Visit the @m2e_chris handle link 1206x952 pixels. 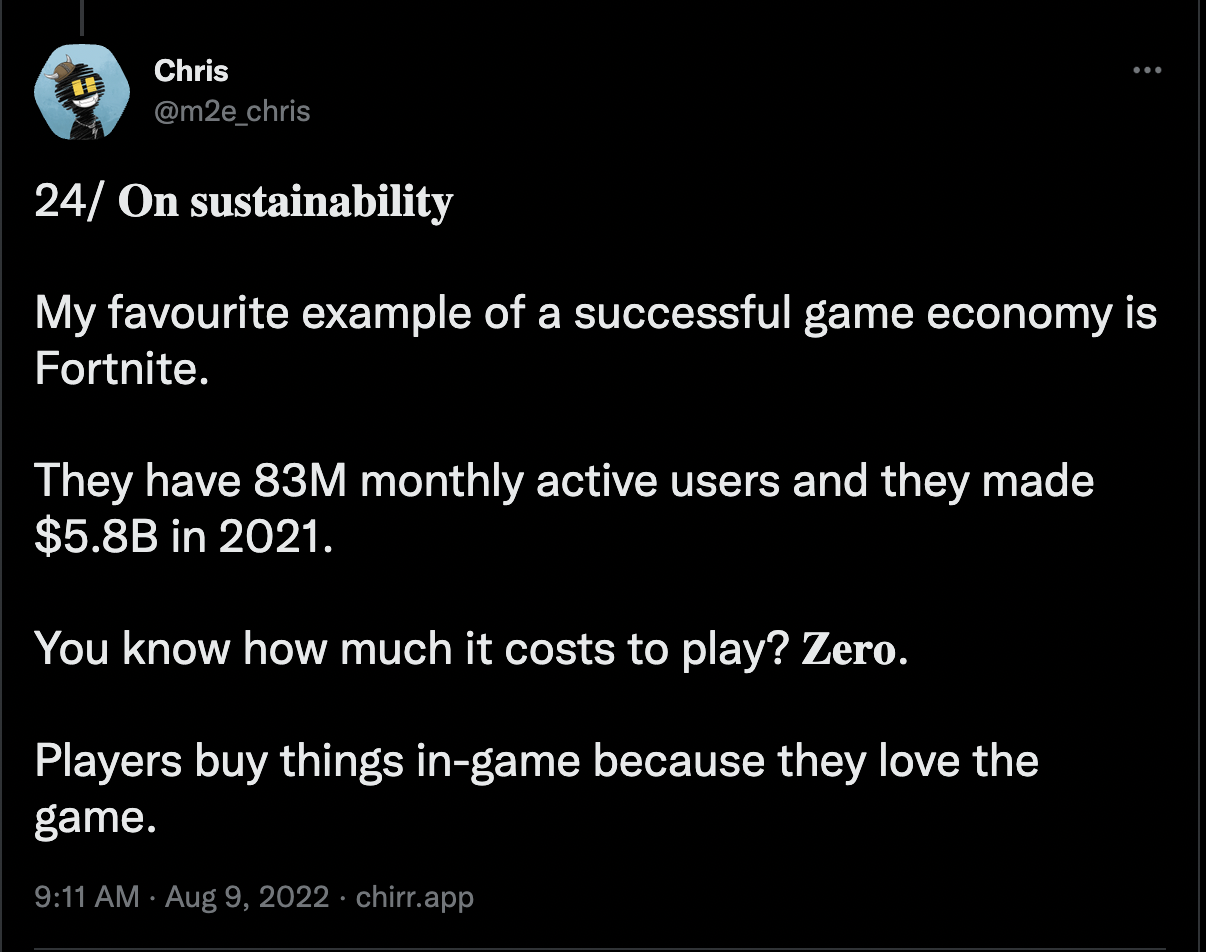click(232, 111)
